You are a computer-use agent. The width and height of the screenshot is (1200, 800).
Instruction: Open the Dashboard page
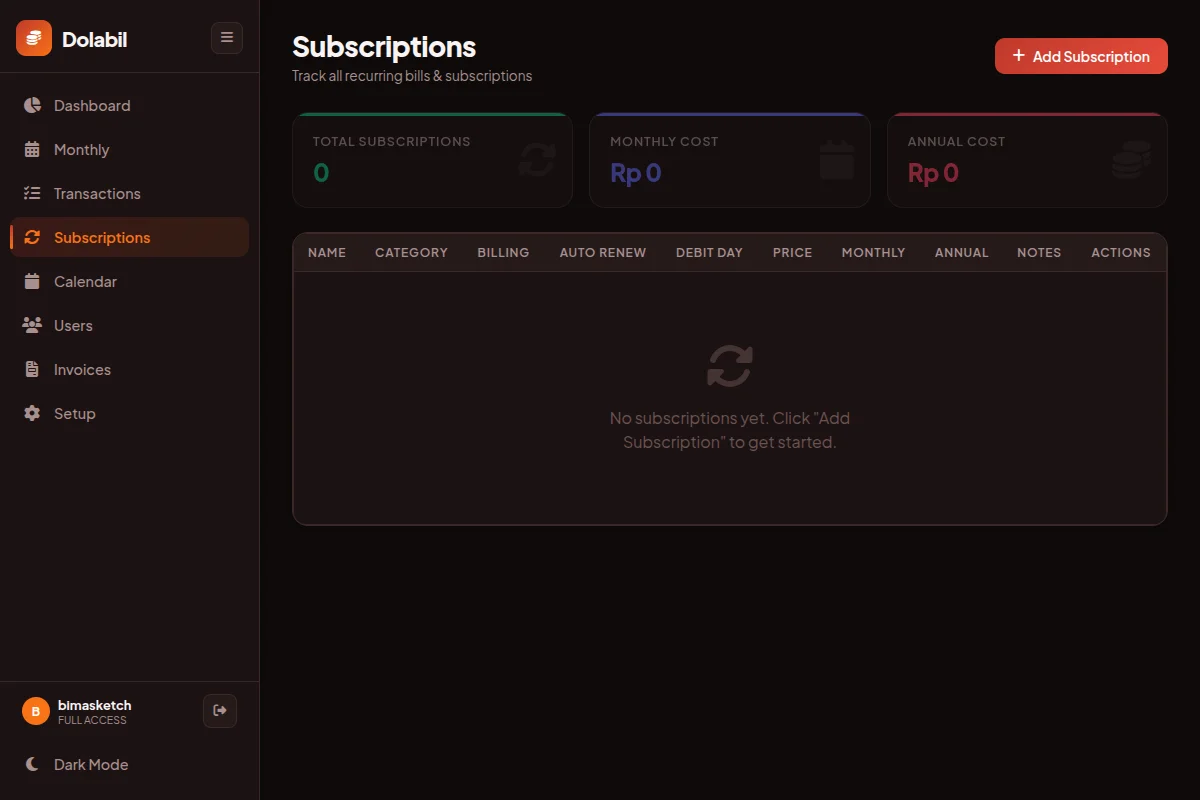(x=130, y=105)
